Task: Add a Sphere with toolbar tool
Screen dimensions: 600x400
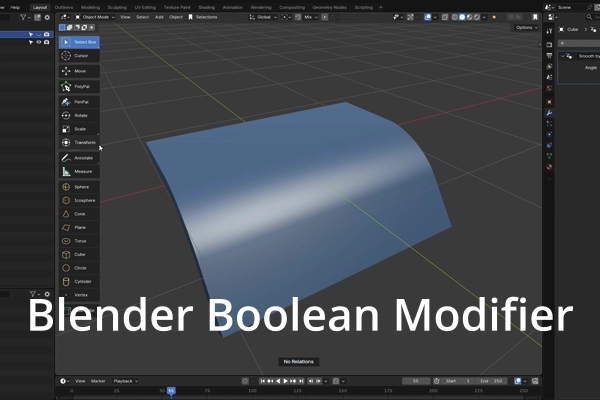Action: point(79,187)
